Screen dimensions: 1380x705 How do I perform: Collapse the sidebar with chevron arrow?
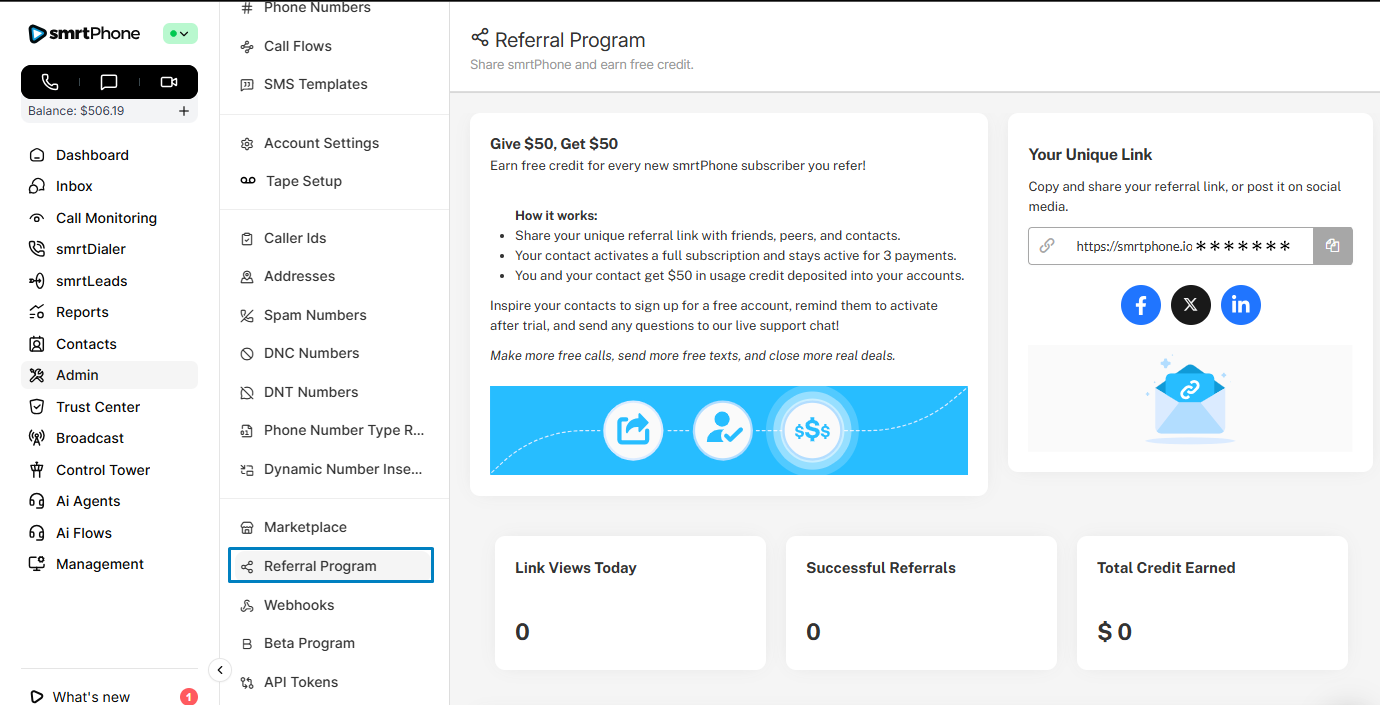[220, 670]
